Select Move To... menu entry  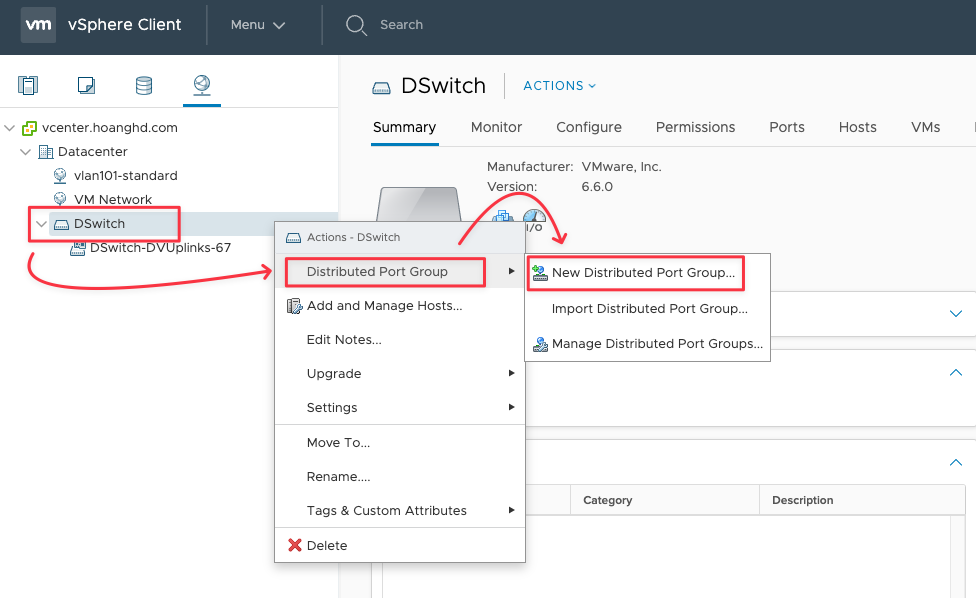[400, 442]
